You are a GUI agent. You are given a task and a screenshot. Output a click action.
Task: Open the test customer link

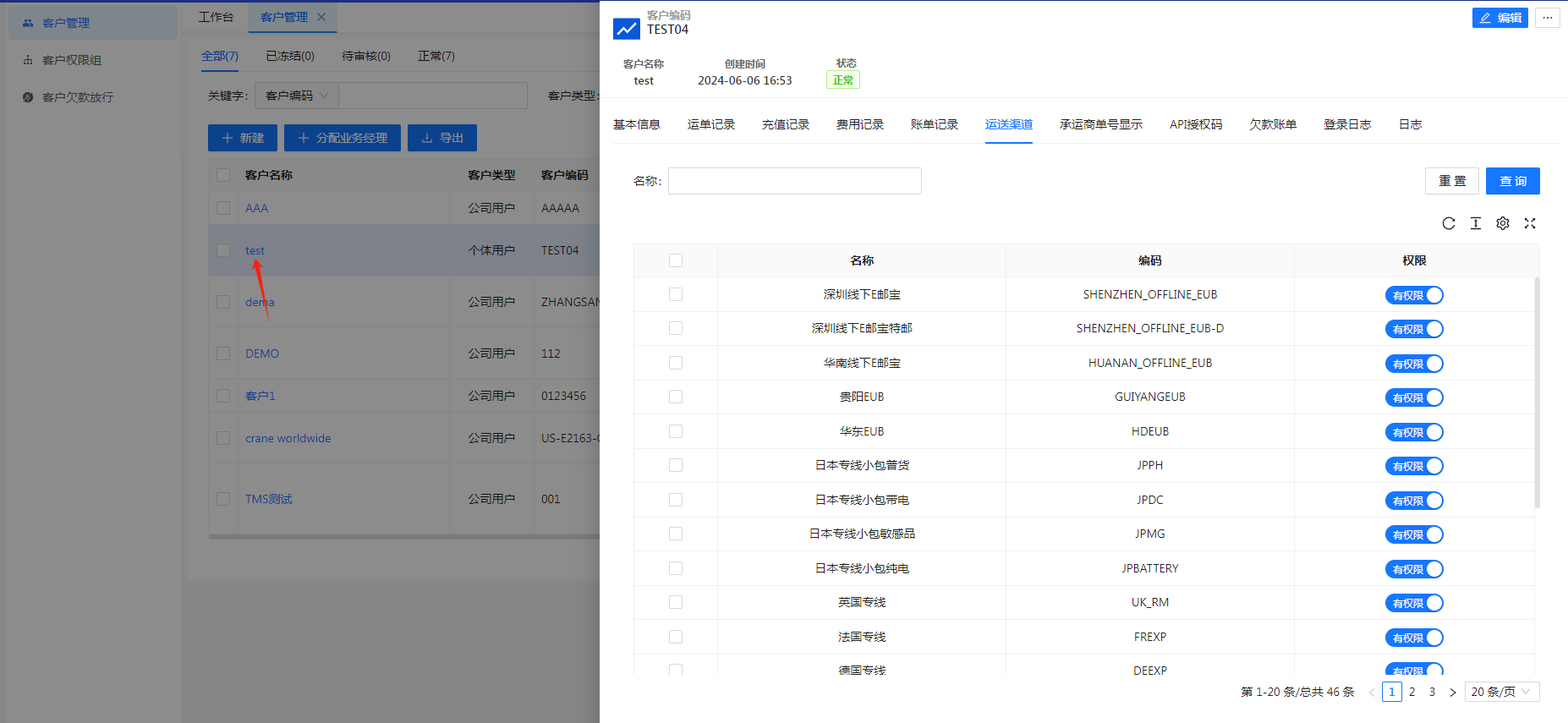255,250
